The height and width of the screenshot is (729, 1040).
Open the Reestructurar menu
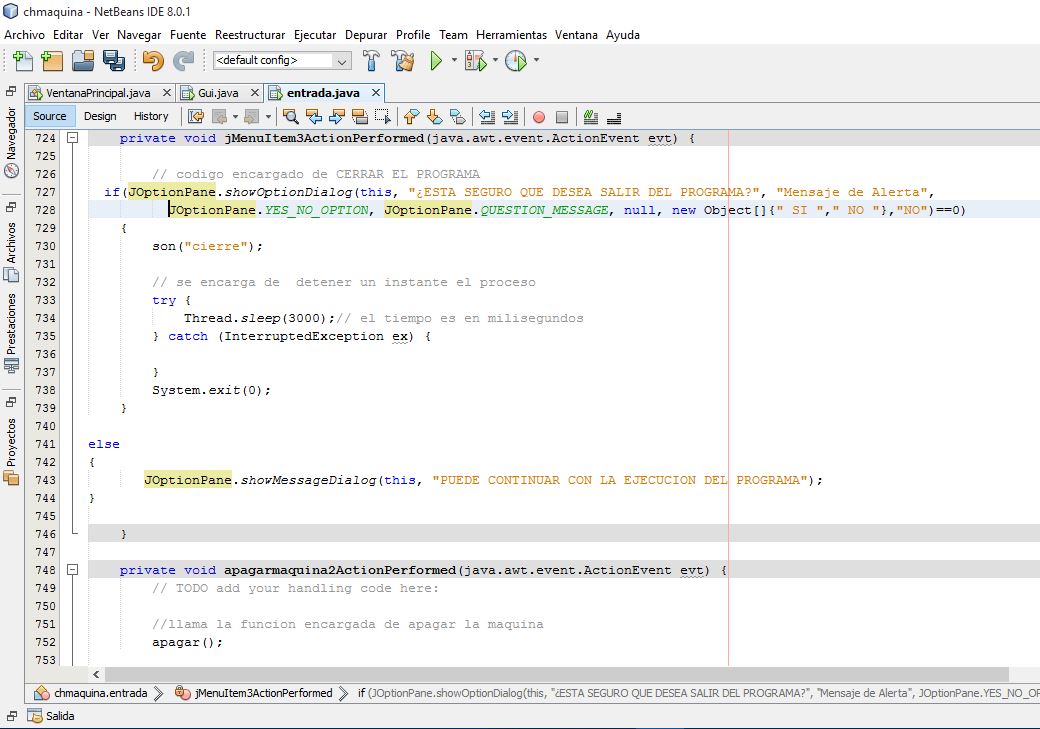[250, 34]
